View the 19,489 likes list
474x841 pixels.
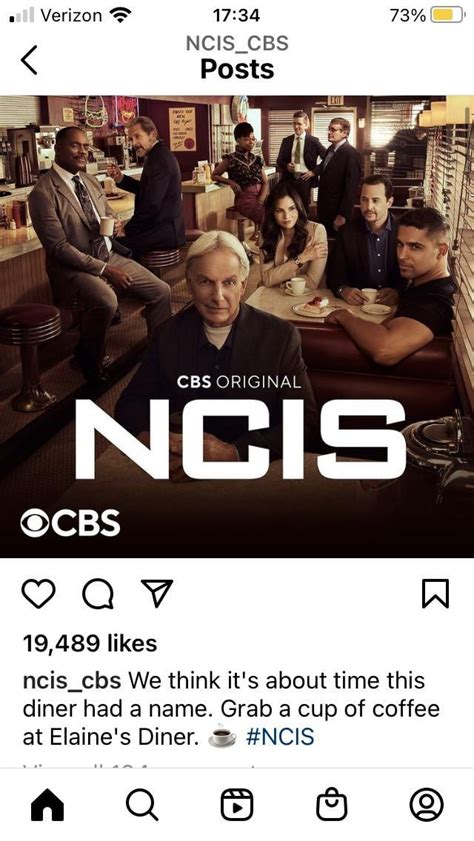coord(90,643)
